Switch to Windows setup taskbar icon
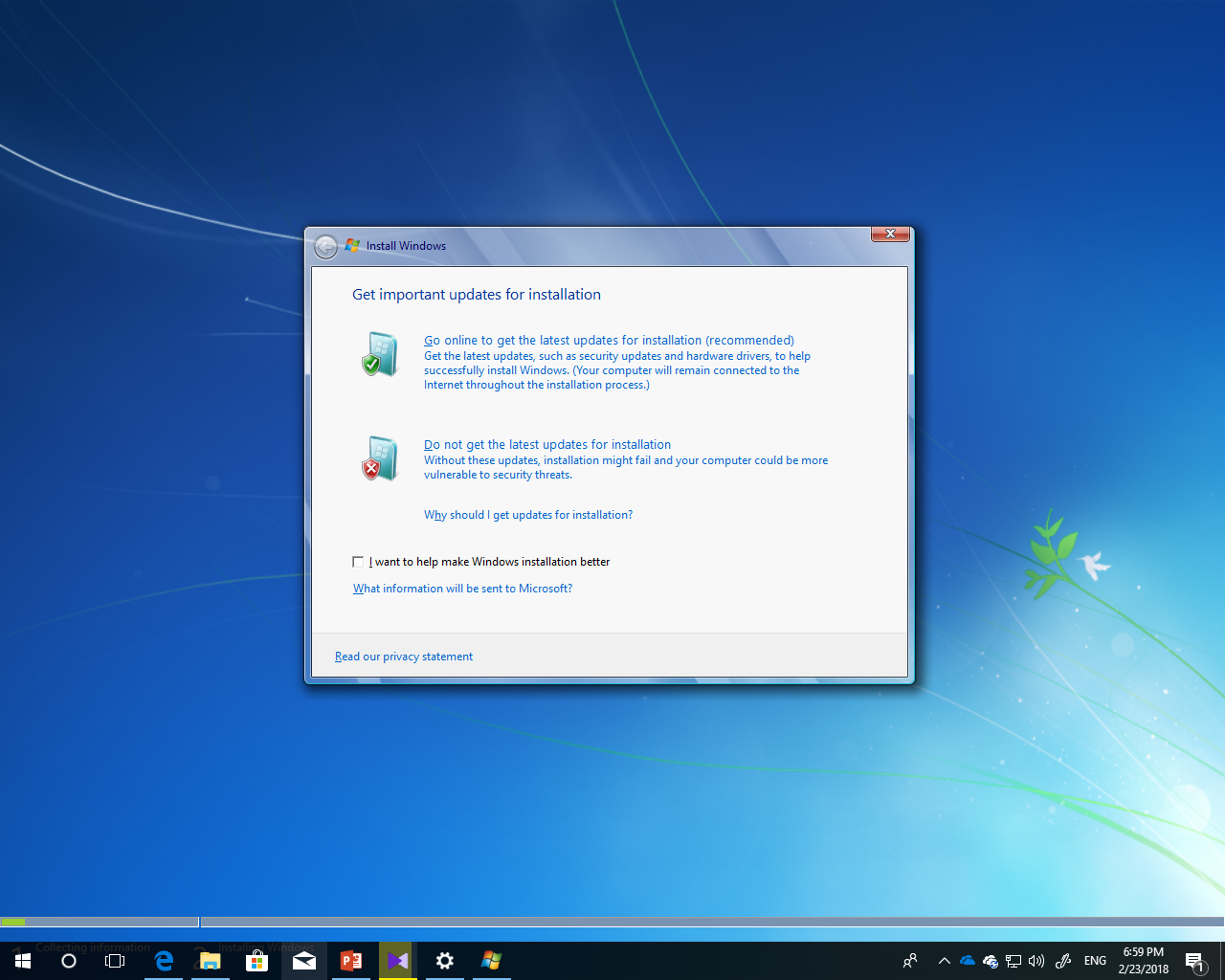This screenshot has width=1225, height=980. 492,961
